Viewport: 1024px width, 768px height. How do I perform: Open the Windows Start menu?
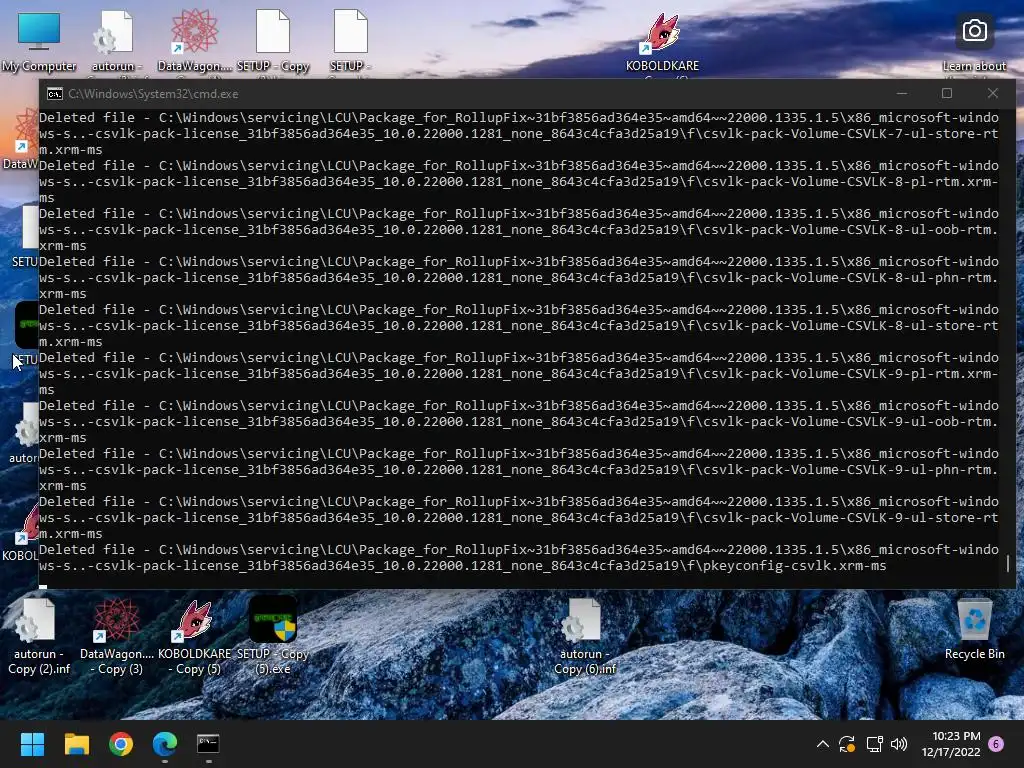coord(32,744)
